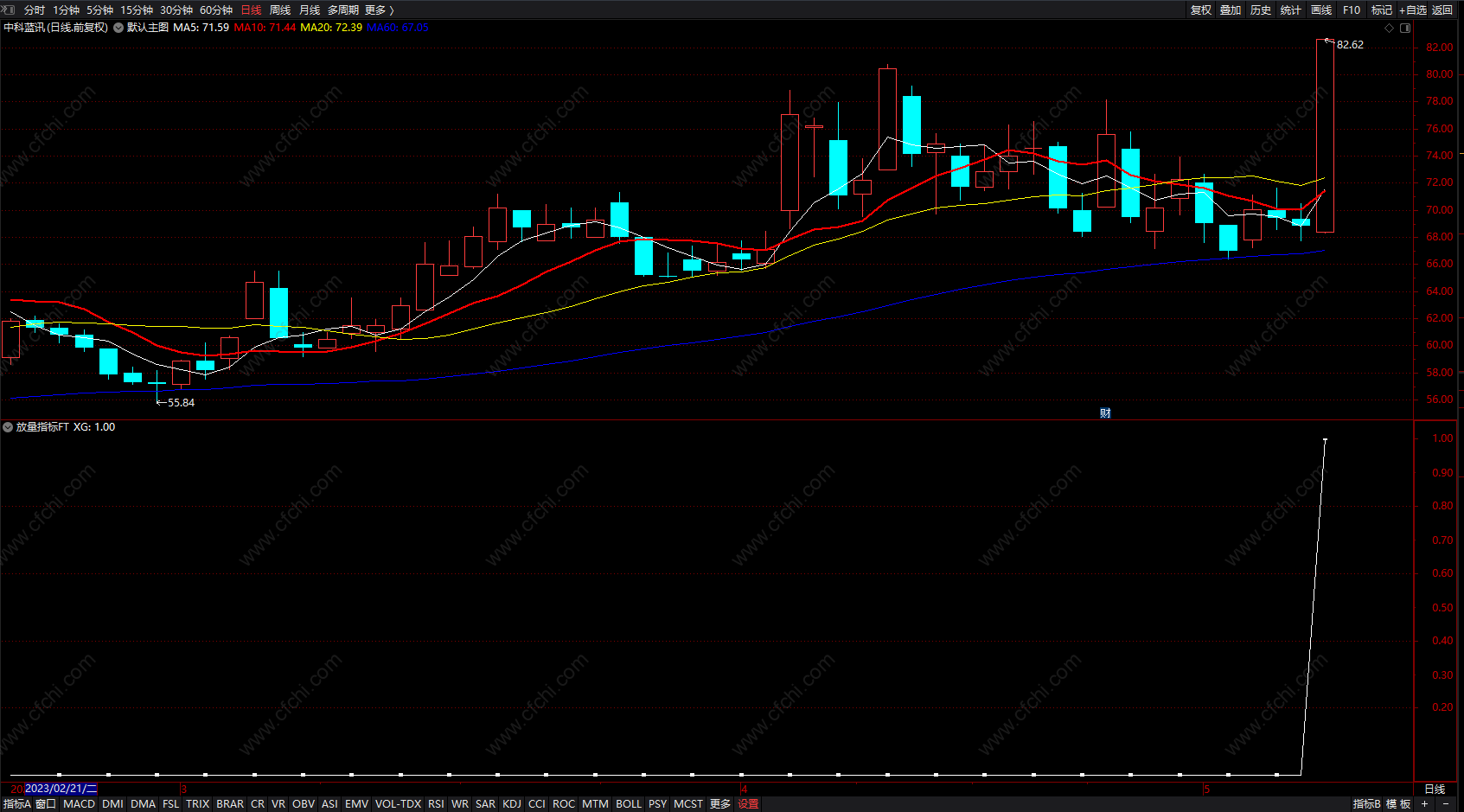Viewport: 1464px width, 812px height.
Task: Click the 叠加 overlay button
Action: coord(1231,10)
